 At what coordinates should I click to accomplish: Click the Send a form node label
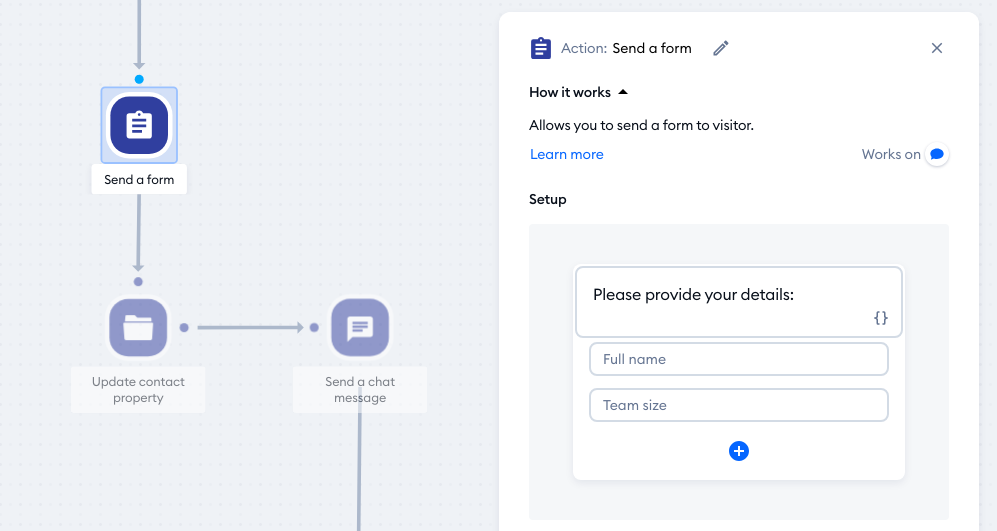[139, 180]
